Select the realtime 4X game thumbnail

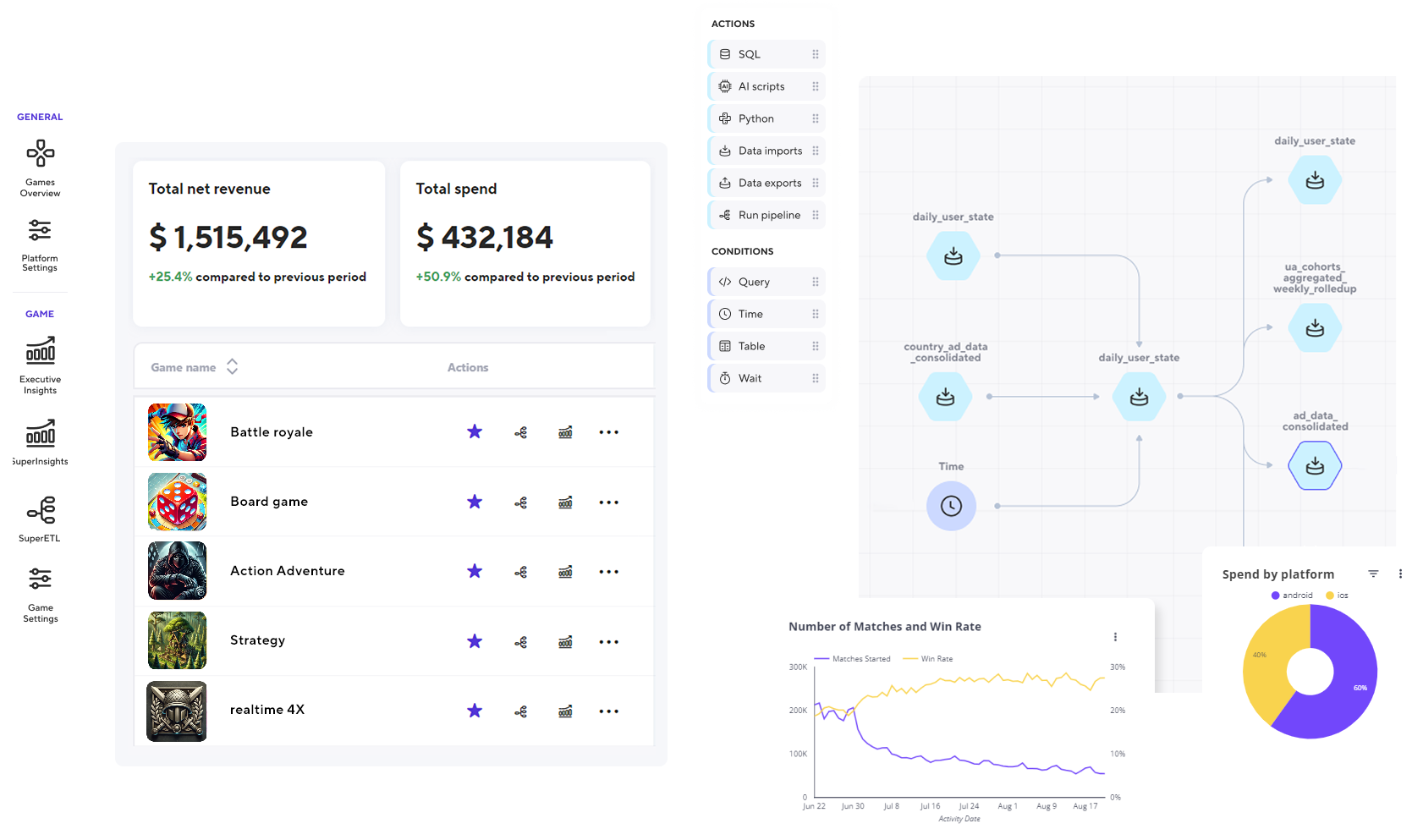(177, 711)
